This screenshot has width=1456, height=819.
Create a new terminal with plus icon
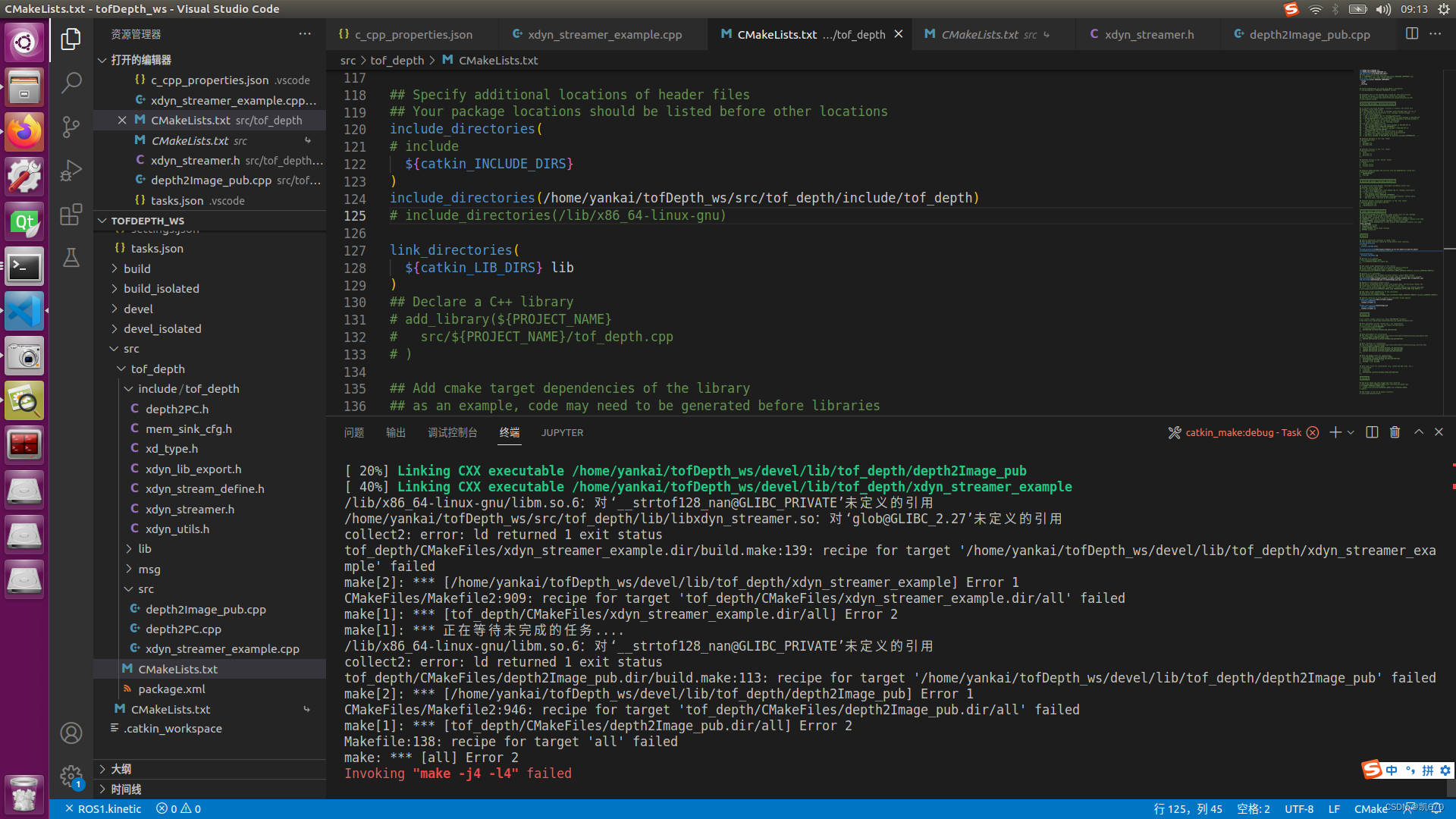1335,432
